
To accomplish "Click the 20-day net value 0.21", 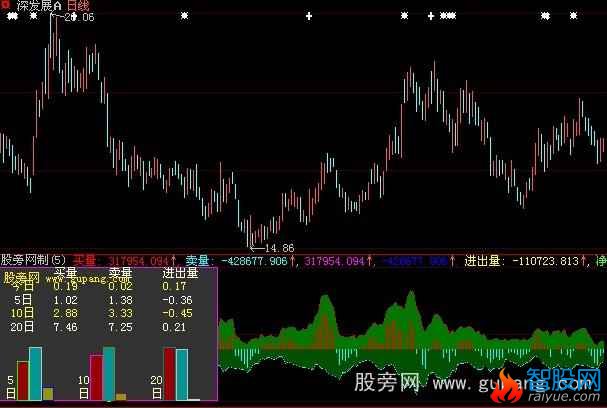I will tap(174, 327).
